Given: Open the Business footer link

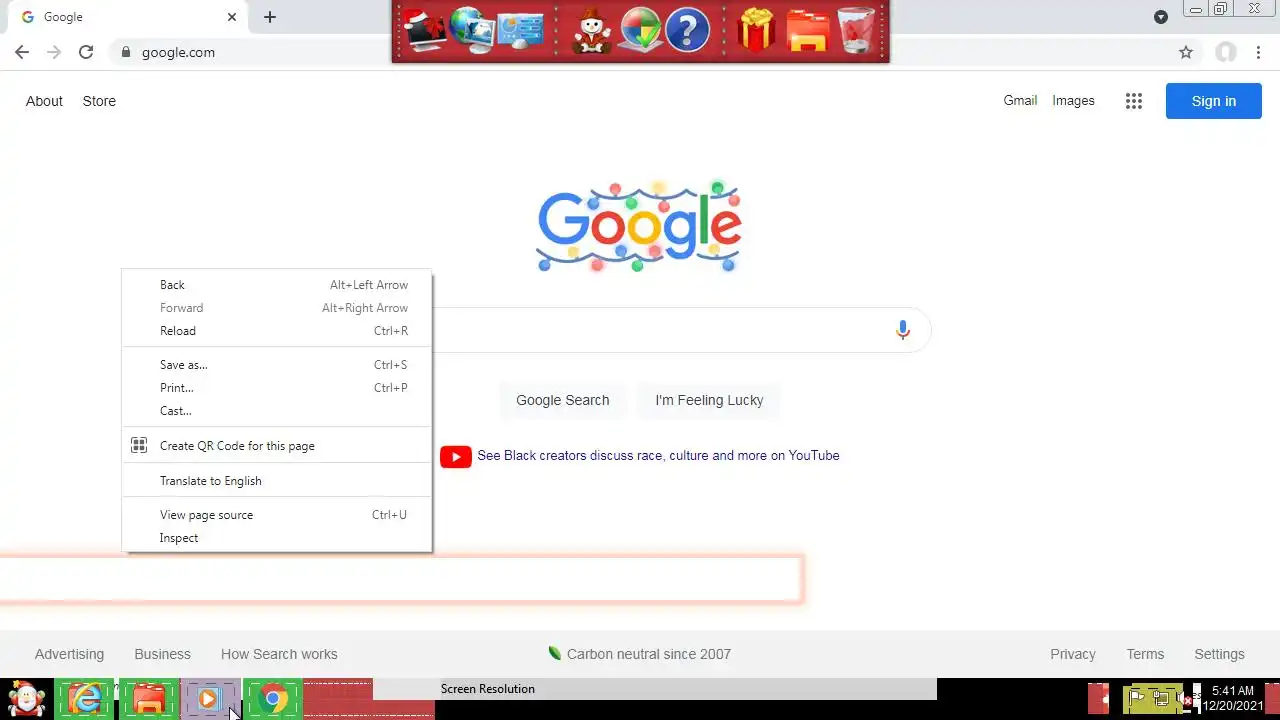Looking at the screenshot, I should [162, 654].
